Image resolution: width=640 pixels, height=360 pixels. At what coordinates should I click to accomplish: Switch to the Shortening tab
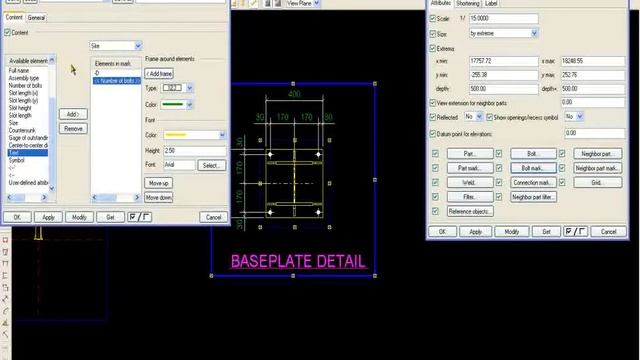pos(468,3)
